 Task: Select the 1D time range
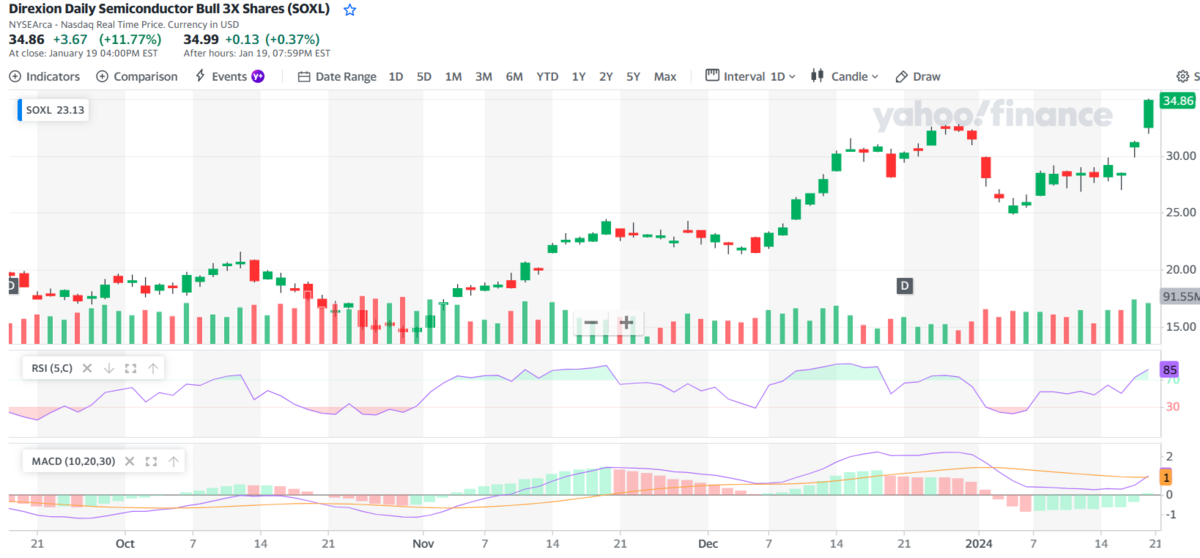[x=396, y=76]
